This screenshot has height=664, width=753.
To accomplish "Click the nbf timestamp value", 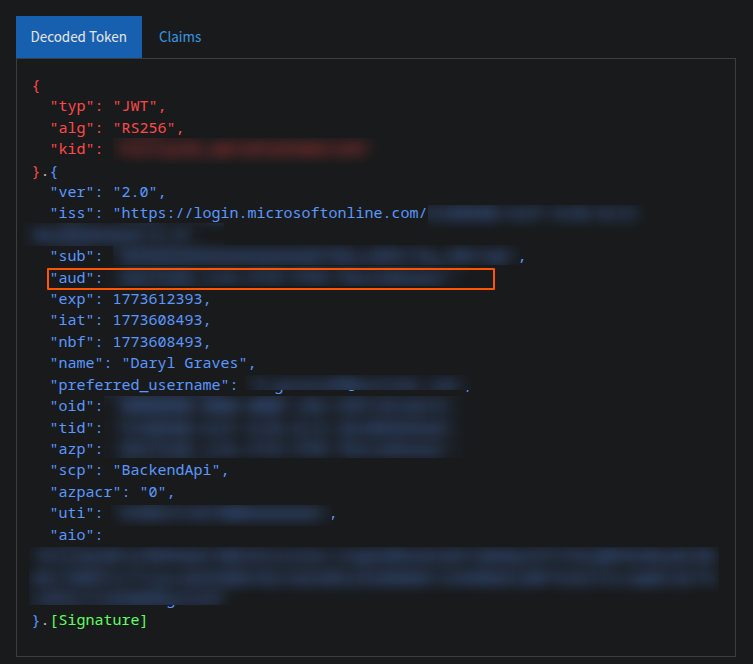I will pos(161,342).
